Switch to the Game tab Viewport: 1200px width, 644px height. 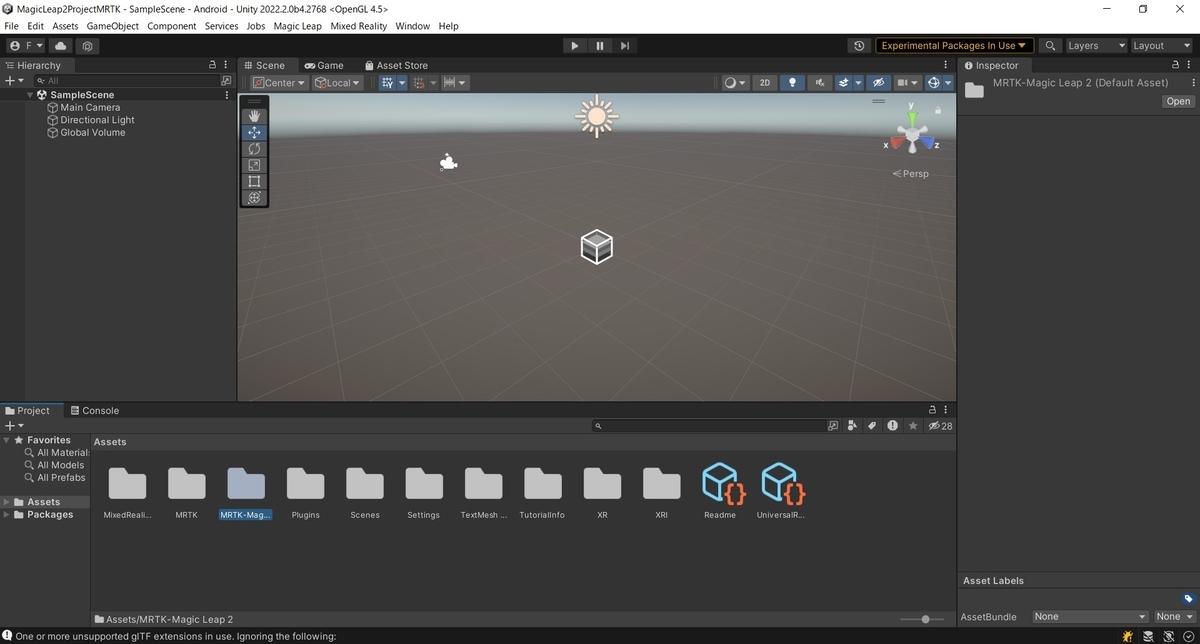[324, 65]
